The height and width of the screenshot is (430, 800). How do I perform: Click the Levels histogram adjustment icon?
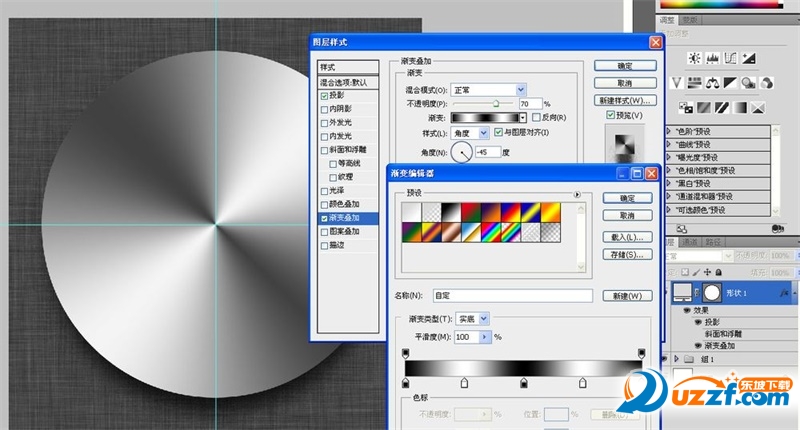click(x=713, y=57)
